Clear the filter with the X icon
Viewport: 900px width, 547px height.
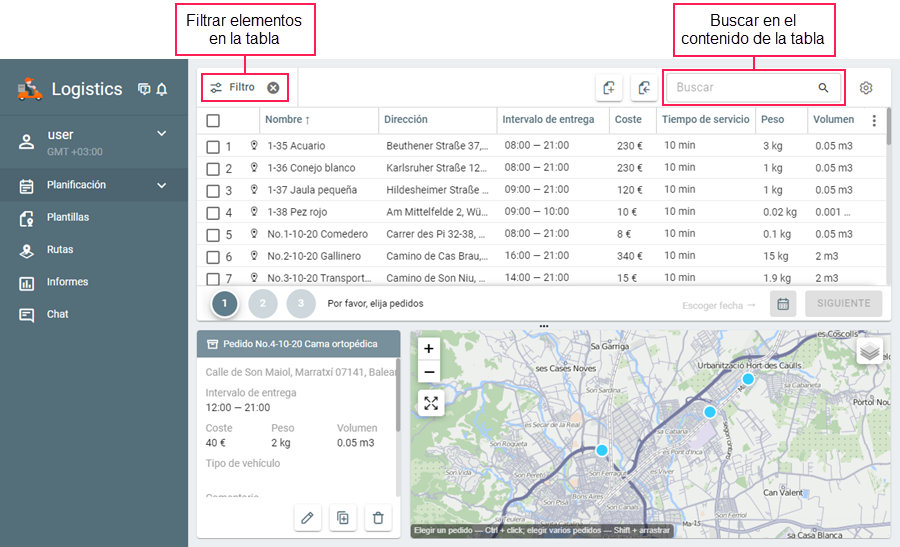273,87
